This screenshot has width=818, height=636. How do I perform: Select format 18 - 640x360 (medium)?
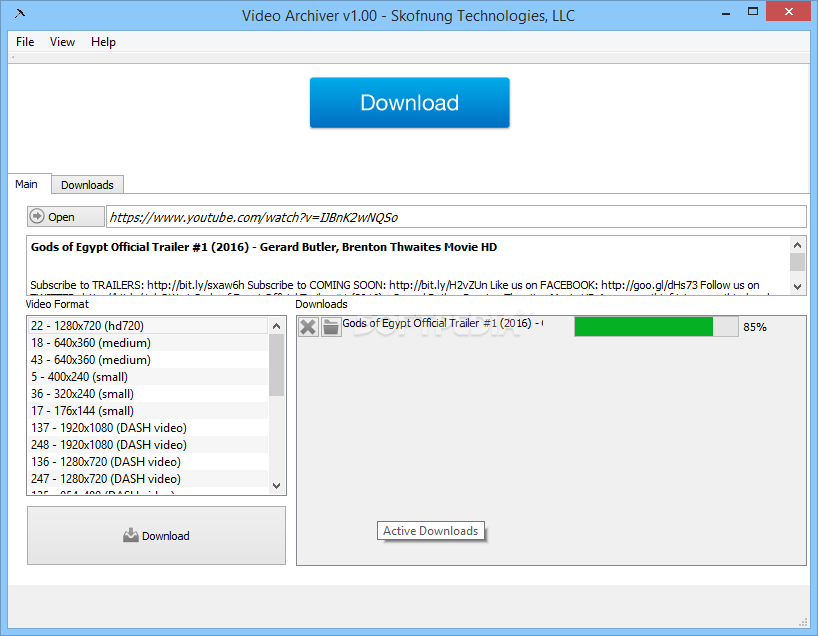pyautogui.click(x=148, y=343)
